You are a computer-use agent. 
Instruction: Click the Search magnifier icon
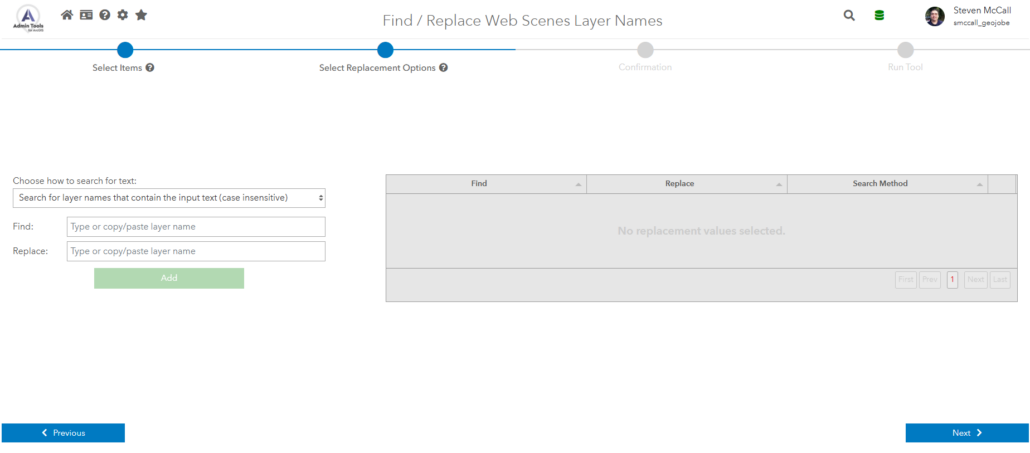pyautogui.click(x=849, y=16)
